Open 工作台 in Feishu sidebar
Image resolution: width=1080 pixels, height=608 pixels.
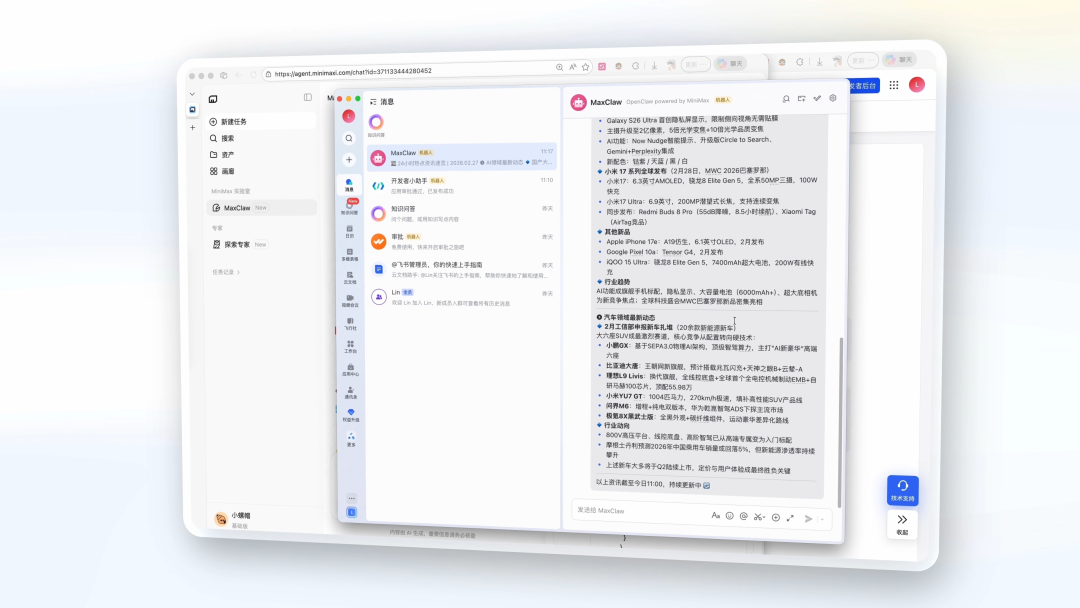pyautogui.click(x=350, y=346)
